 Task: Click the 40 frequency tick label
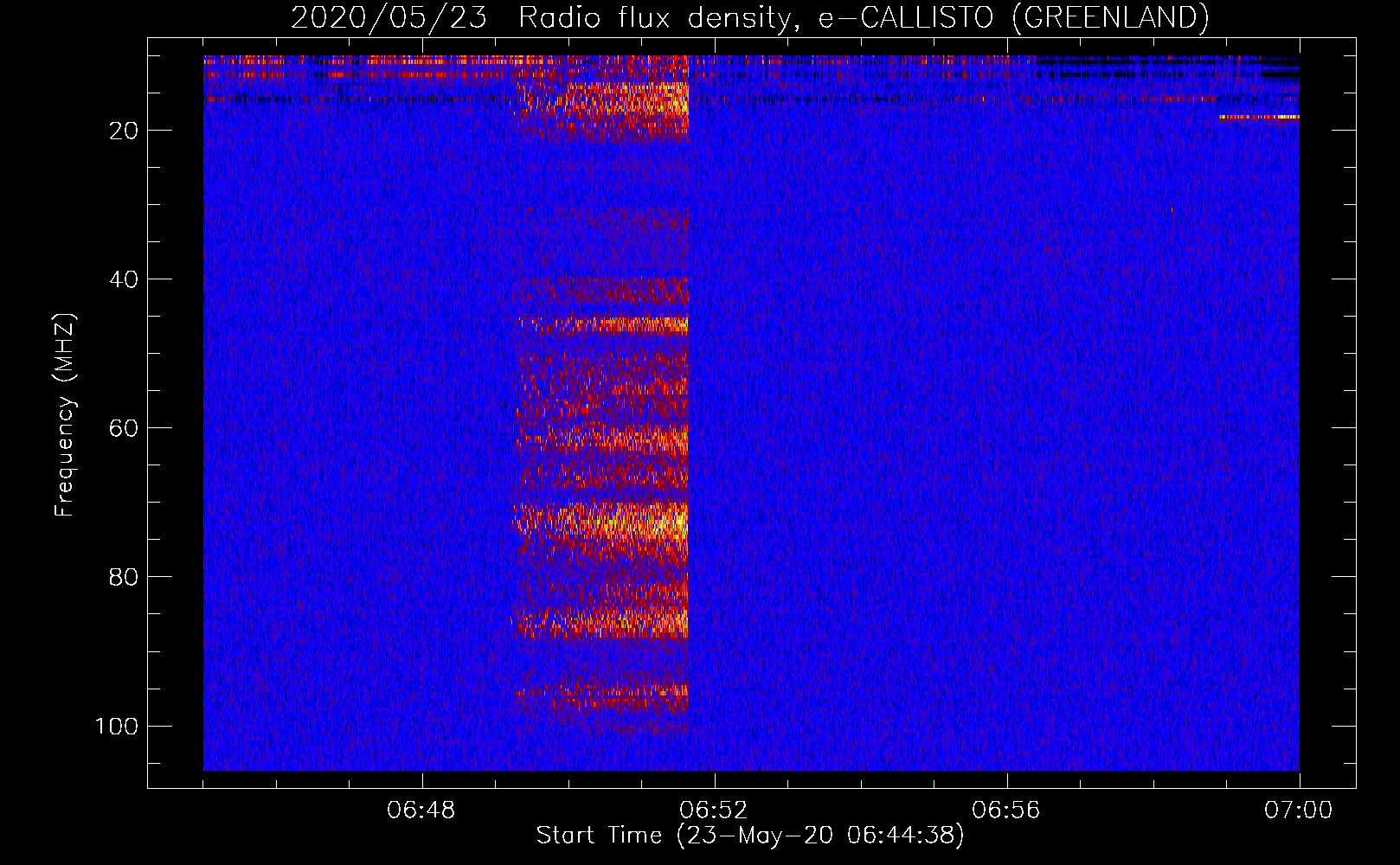click(124, 279)
